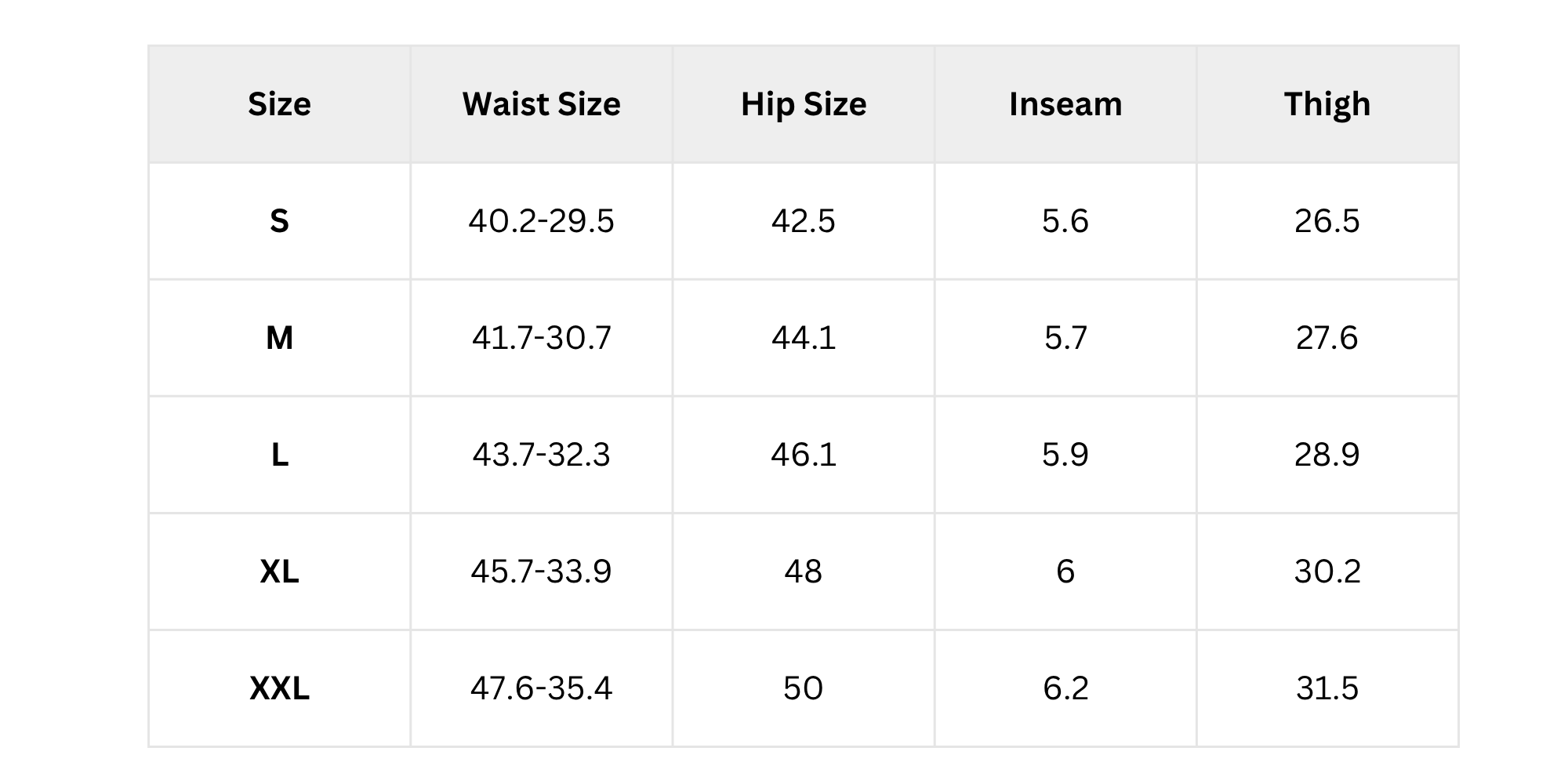Select the XL size row label
Screen dimensions: 1568x784
click(279, 572)
